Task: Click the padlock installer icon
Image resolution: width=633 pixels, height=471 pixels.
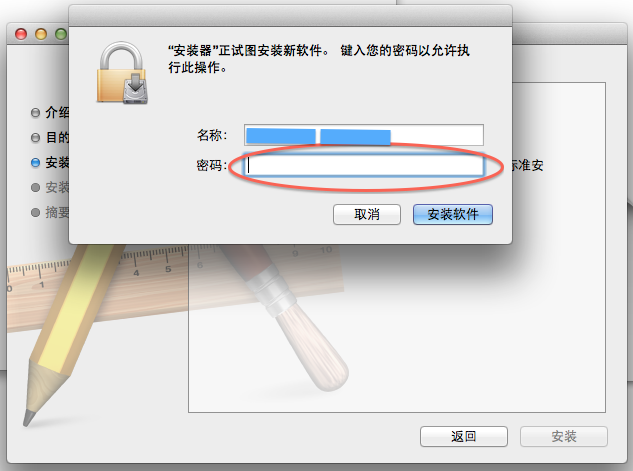Action: click(122, 73)
